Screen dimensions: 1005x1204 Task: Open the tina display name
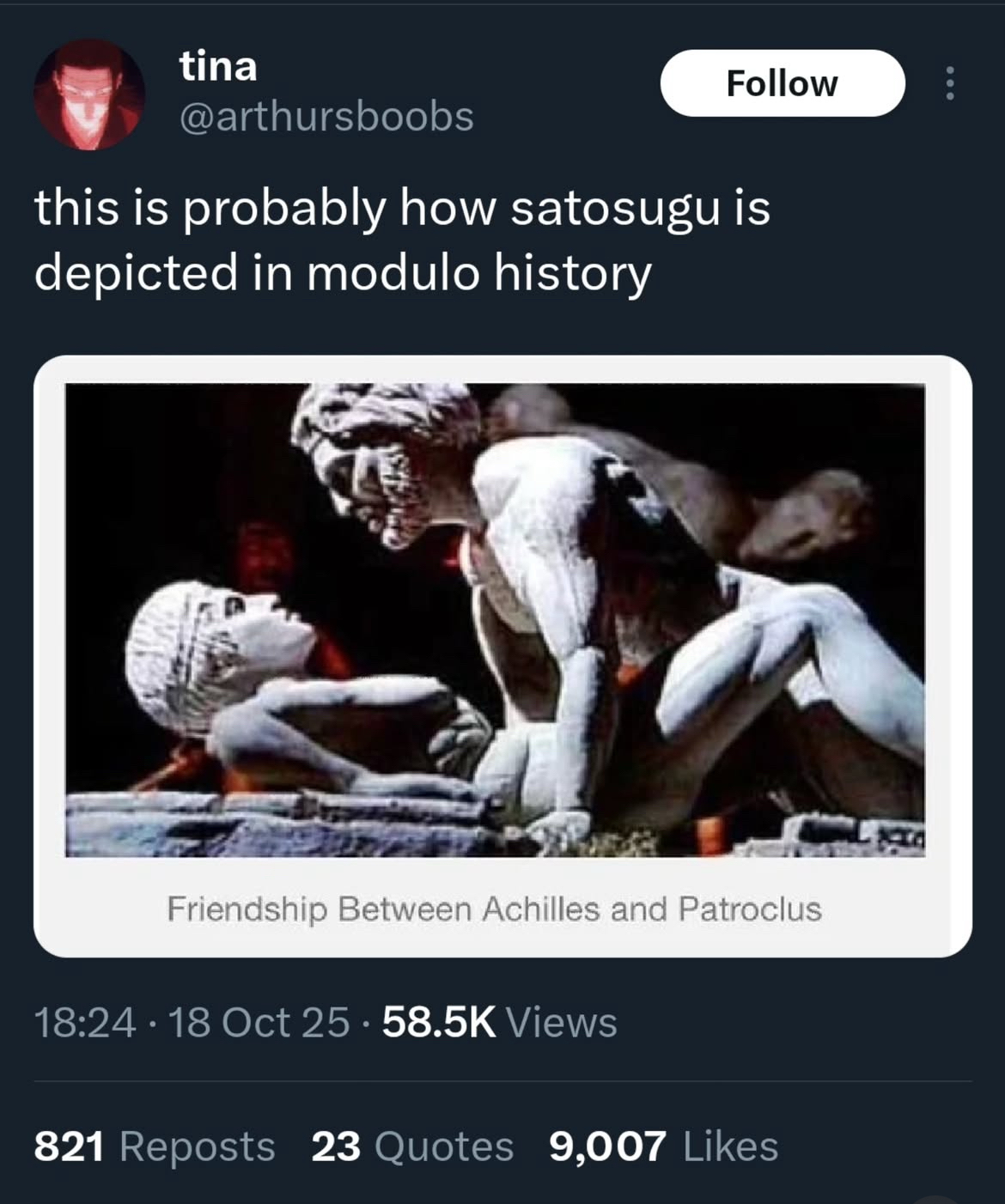tap(218, 66)
